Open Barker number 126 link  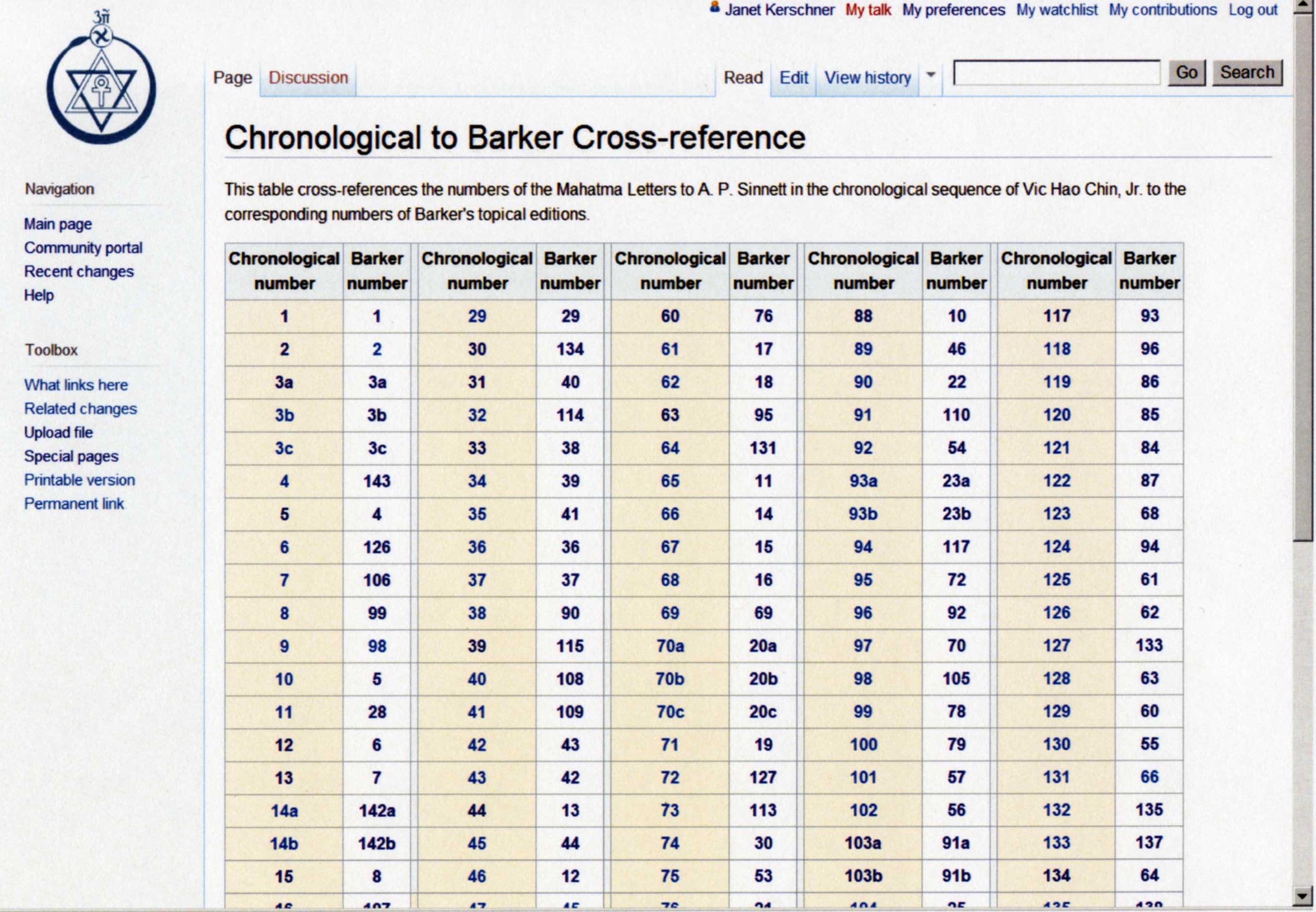[x=377, y=548]
